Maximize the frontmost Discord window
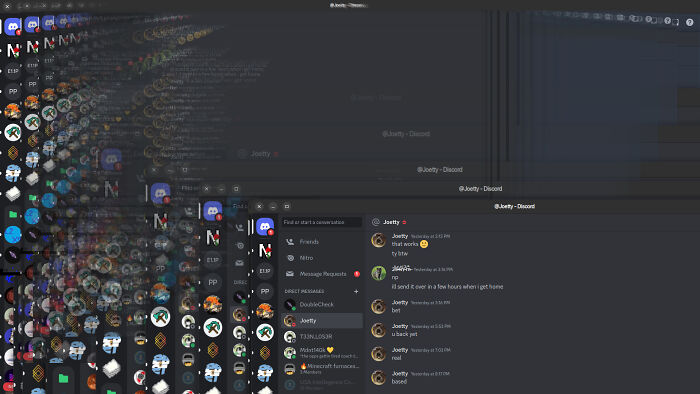 click(287, 206)
